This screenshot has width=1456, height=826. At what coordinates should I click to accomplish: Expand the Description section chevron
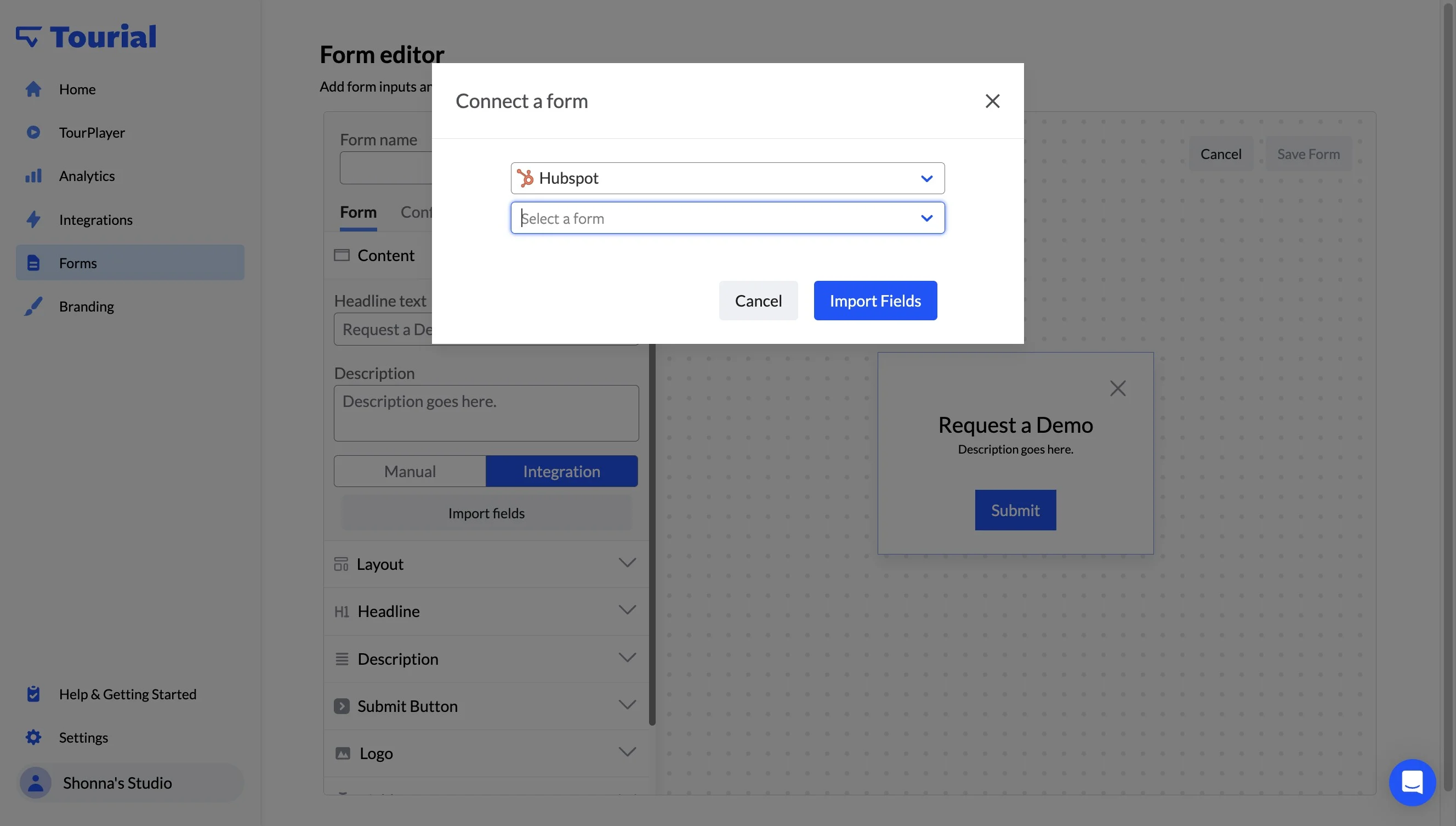[x=627, y=658]
